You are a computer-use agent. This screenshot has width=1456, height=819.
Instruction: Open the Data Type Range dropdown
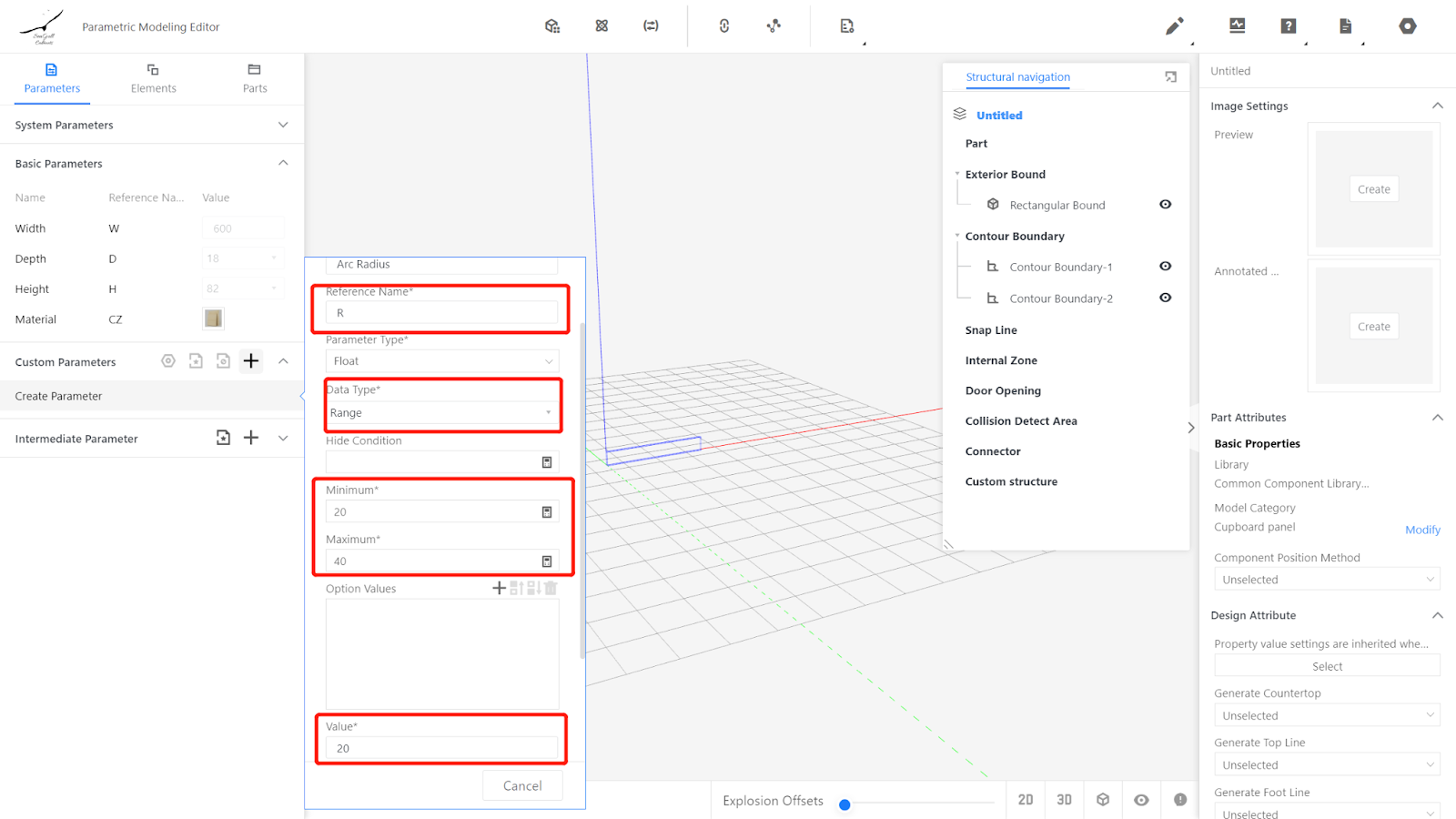(442, 413)
